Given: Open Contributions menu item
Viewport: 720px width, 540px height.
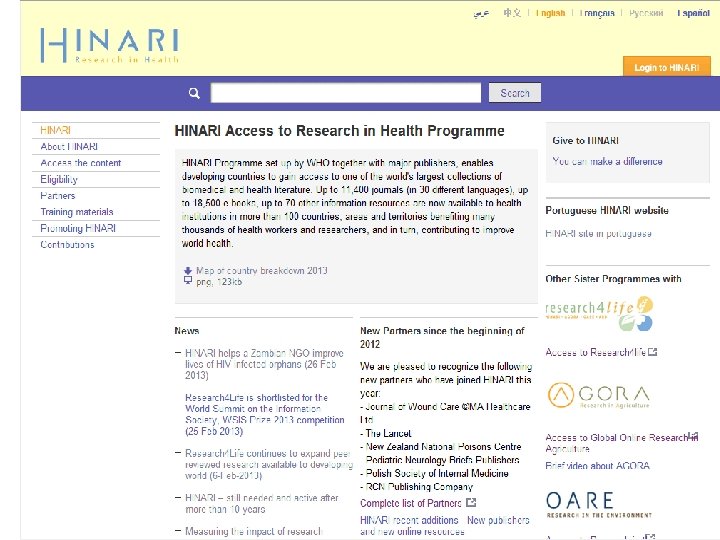Looking at the screenshot, I should click(67, 245).
